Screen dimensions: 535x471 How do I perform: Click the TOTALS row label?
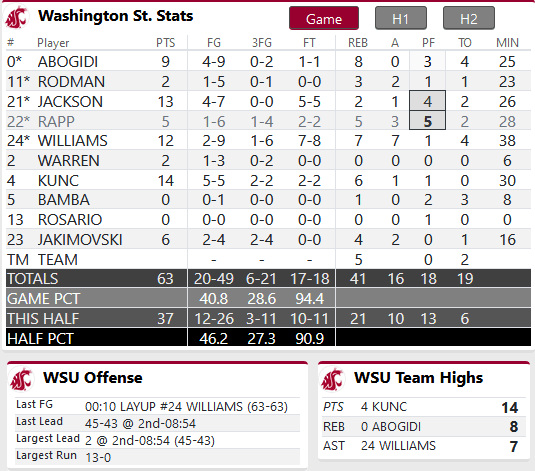[x=33, y=279]
